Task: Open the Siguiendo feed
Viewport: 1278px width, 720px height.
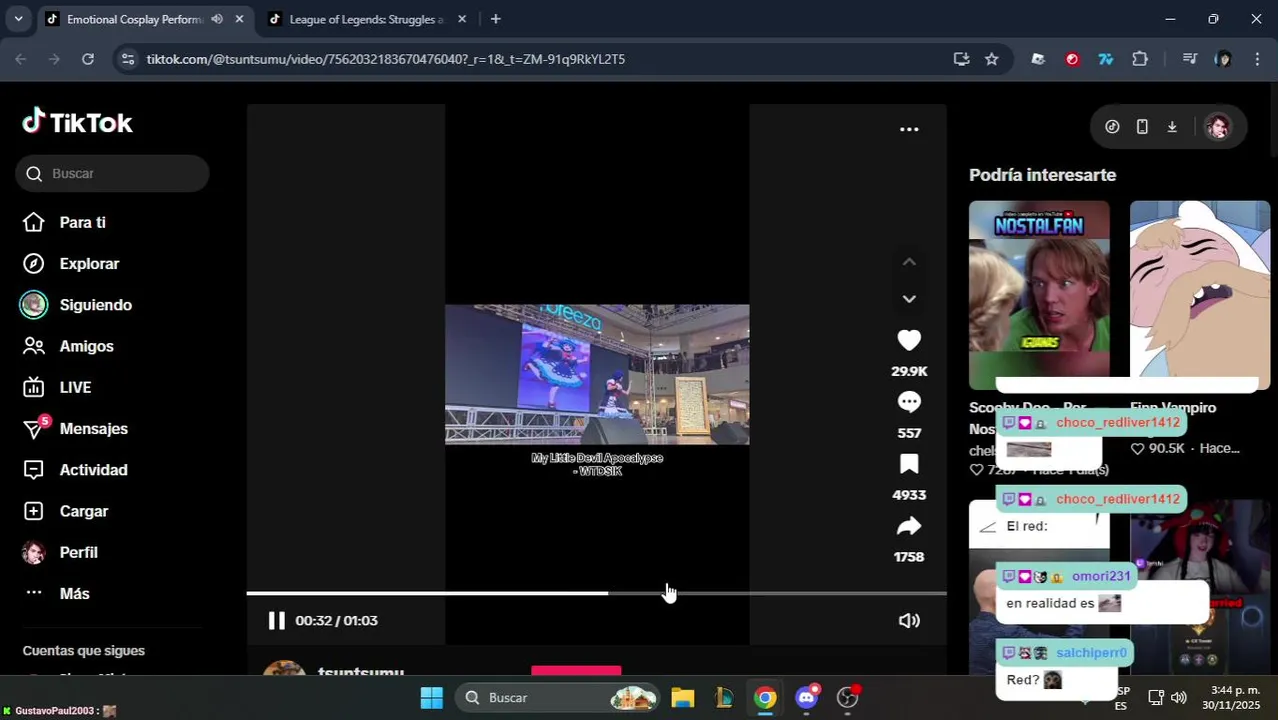Action: [96, 305]
